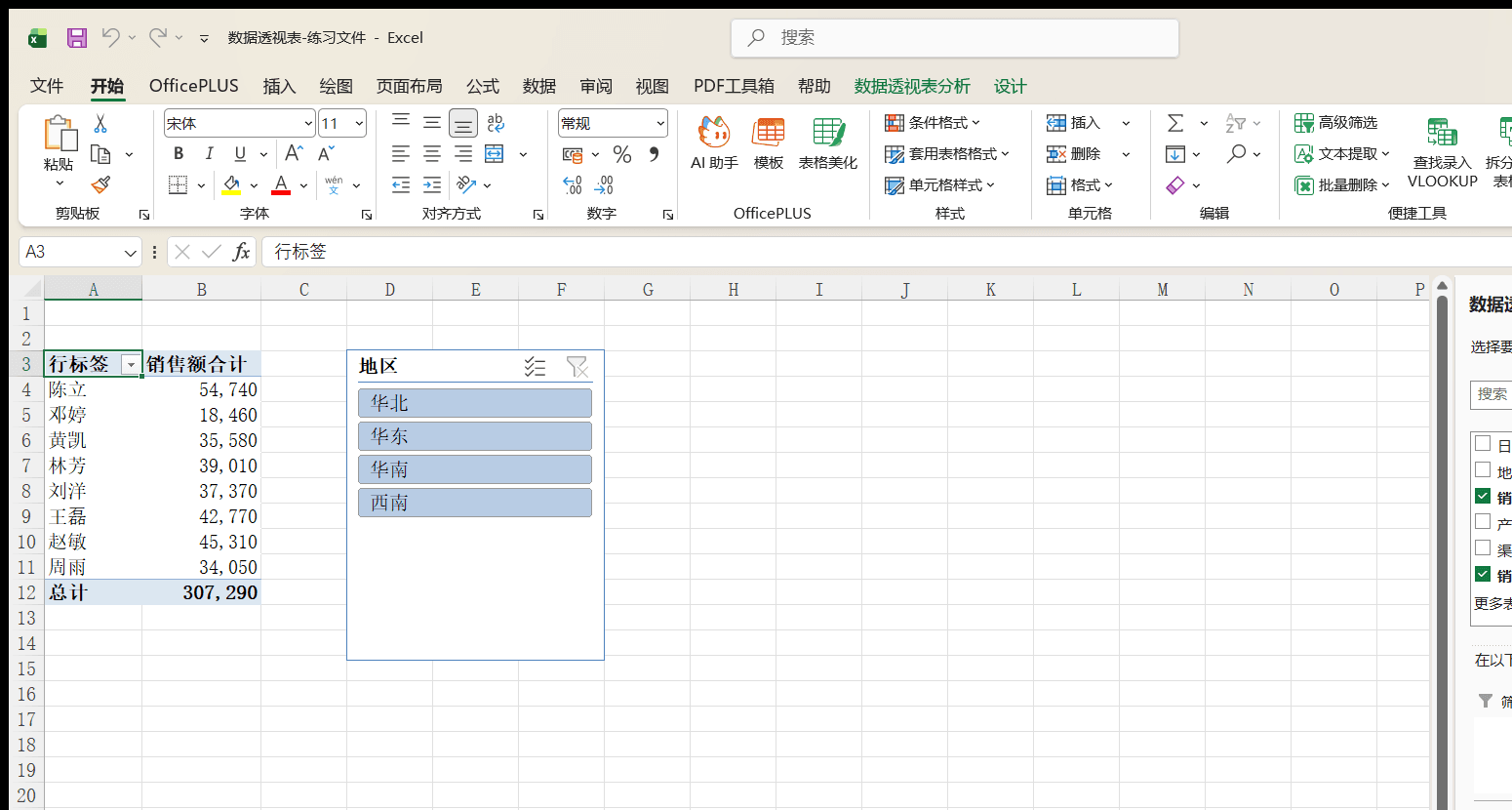Open the 常规 number format dropdown
This screenshot has height=810, width=1512.
click(660, 123)
